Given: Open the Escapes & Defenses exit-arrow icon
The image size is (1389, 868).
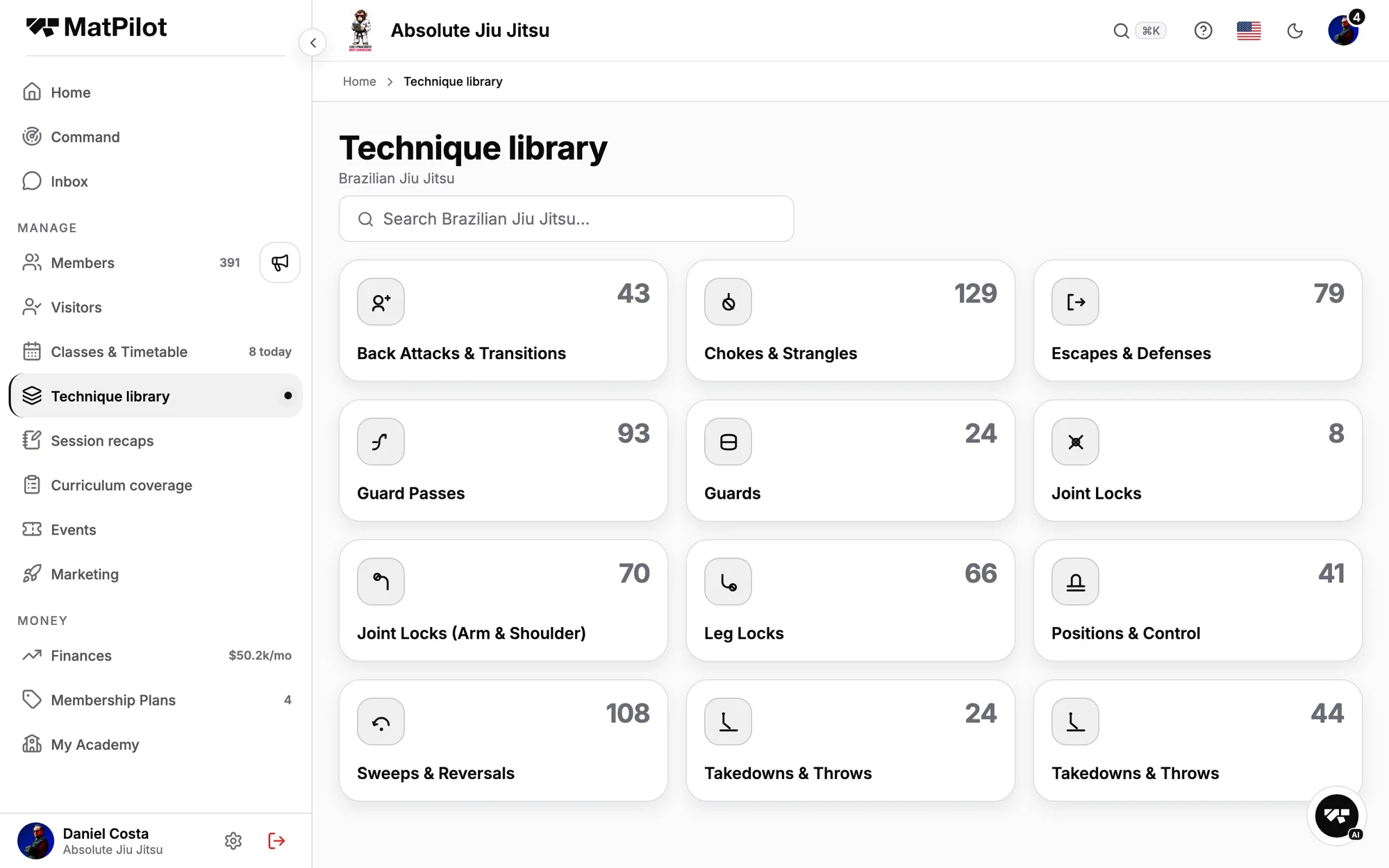Looking at the screenshot, I should (1075, 302).
